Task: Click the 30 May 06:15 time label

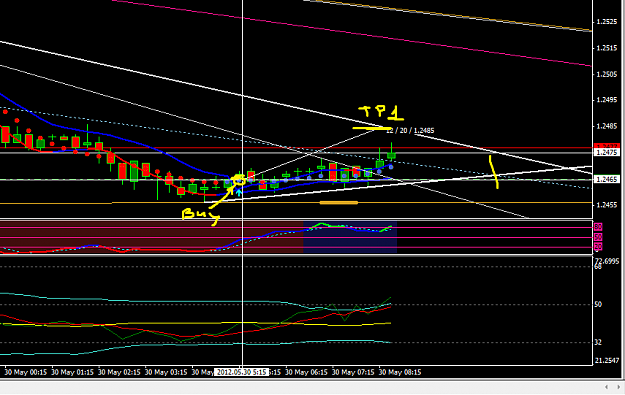Action: coord(306,372)
